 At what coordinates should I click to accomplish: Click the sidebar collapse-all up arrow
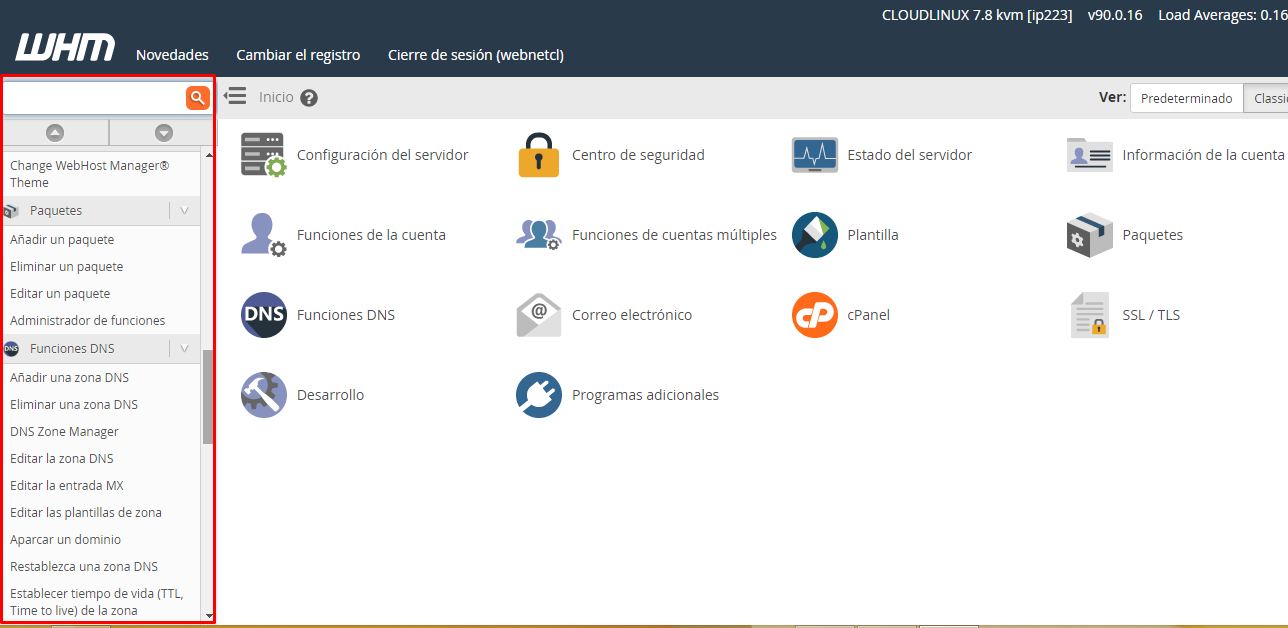coord(55,132)
